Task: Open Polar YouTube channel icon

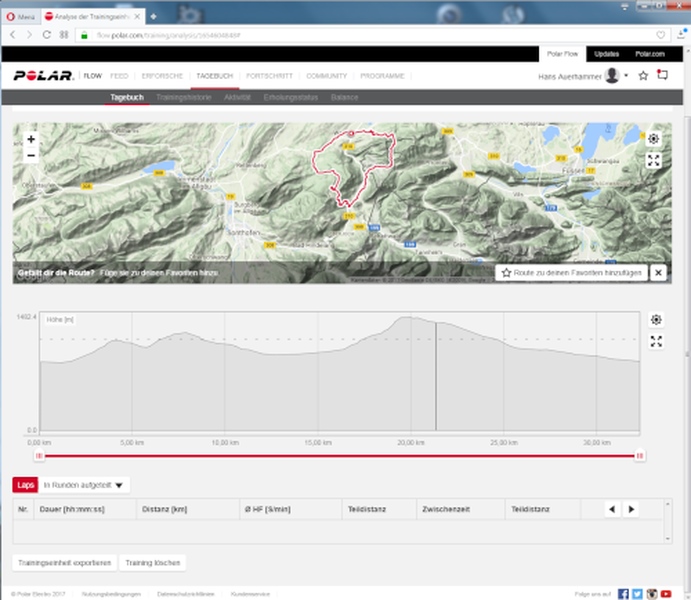Action: click(668, 593)
